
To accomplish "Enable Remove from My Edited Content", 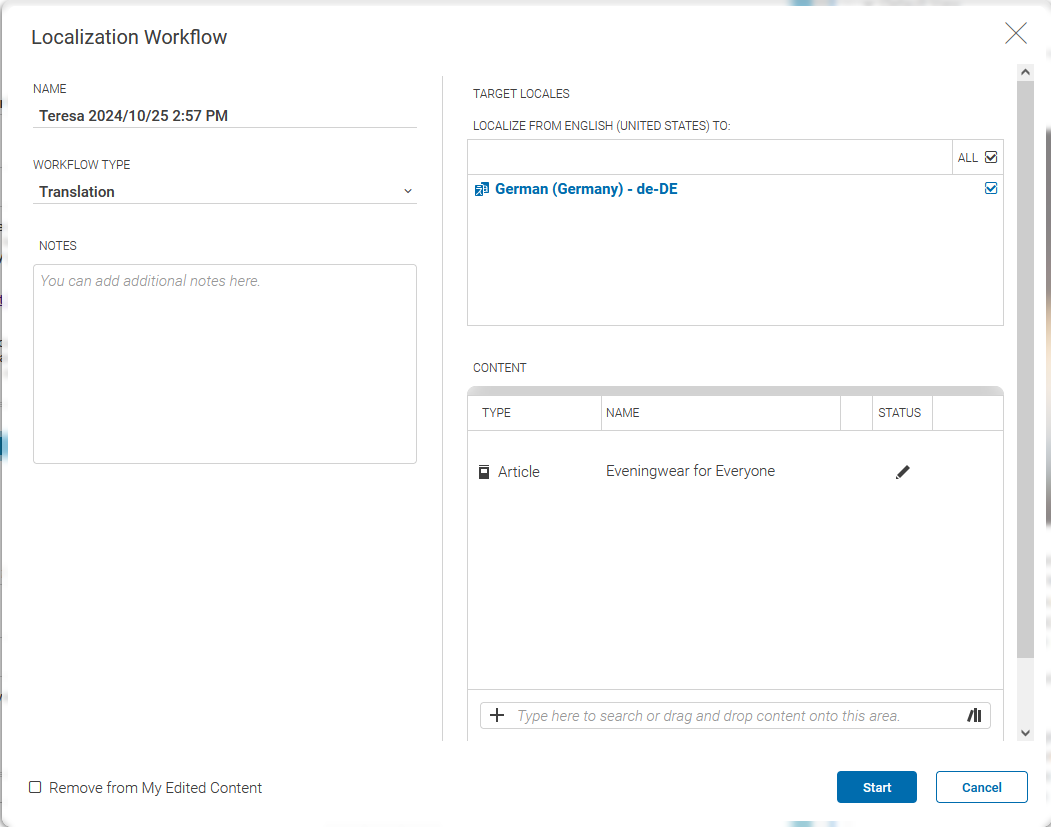I will pos(36,788).
